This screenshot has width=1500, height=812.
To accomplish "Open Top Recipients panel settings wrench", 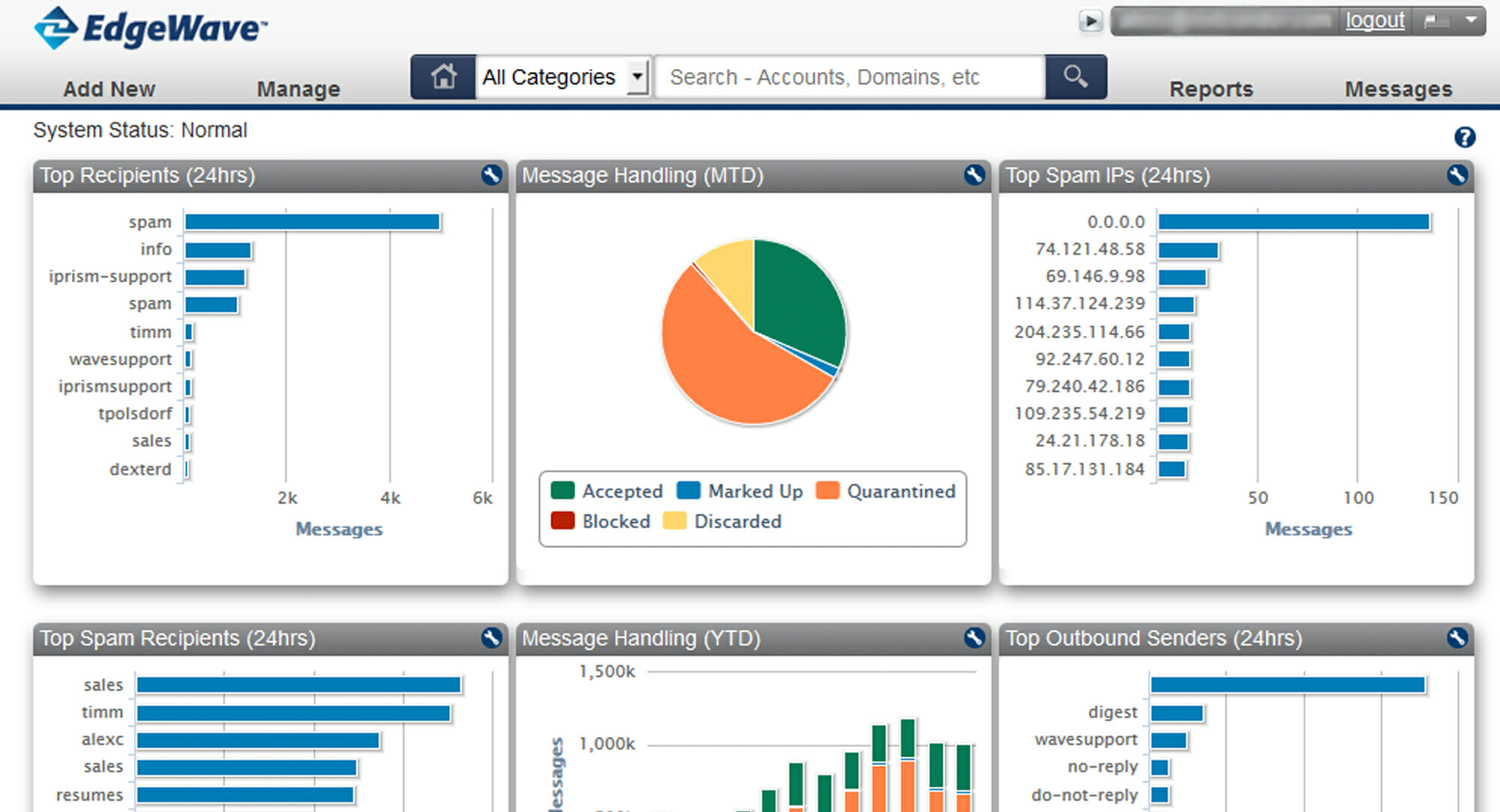I will point(491,175).
